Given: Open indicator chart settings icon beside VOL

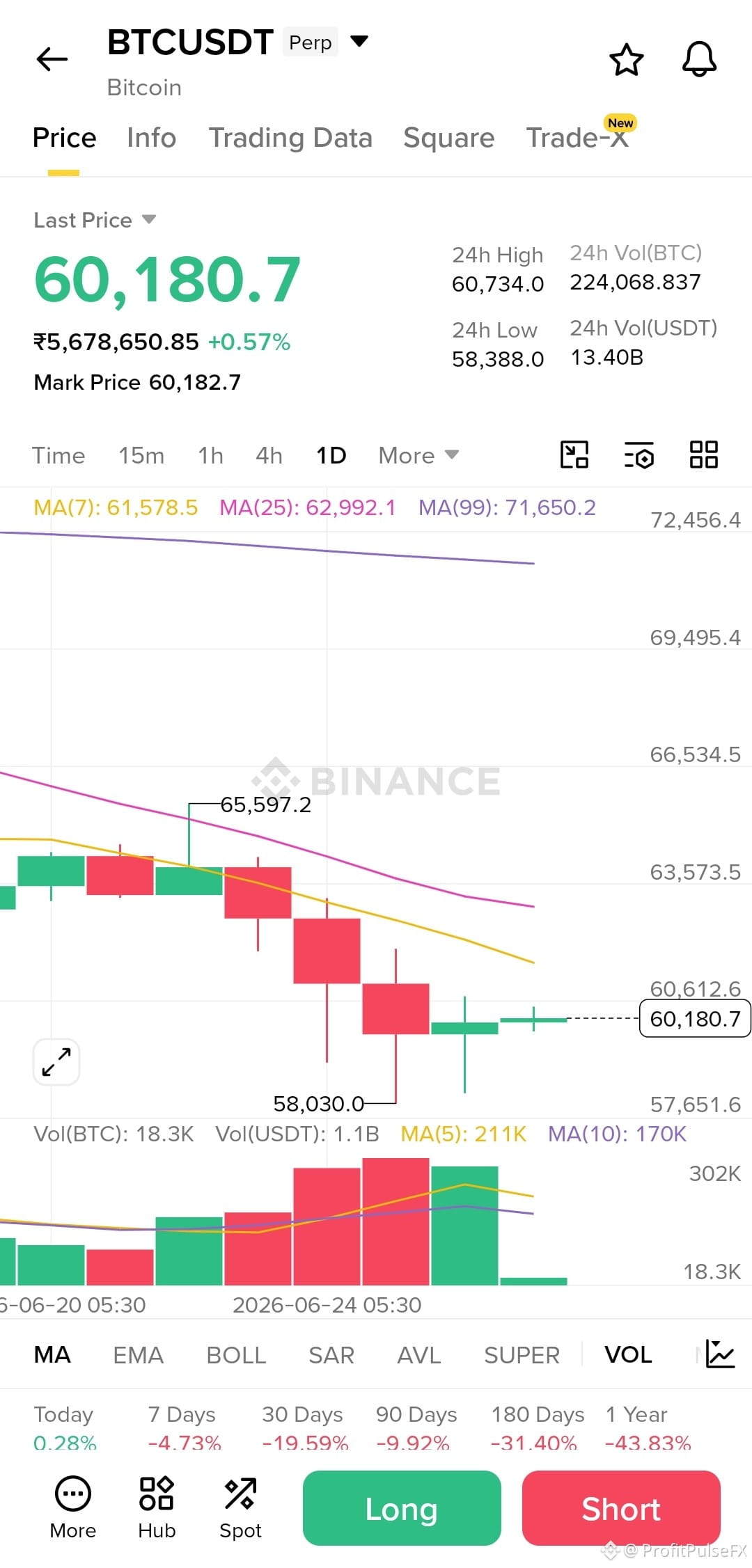Looking at the screenshot, I should coord(720,1354).
